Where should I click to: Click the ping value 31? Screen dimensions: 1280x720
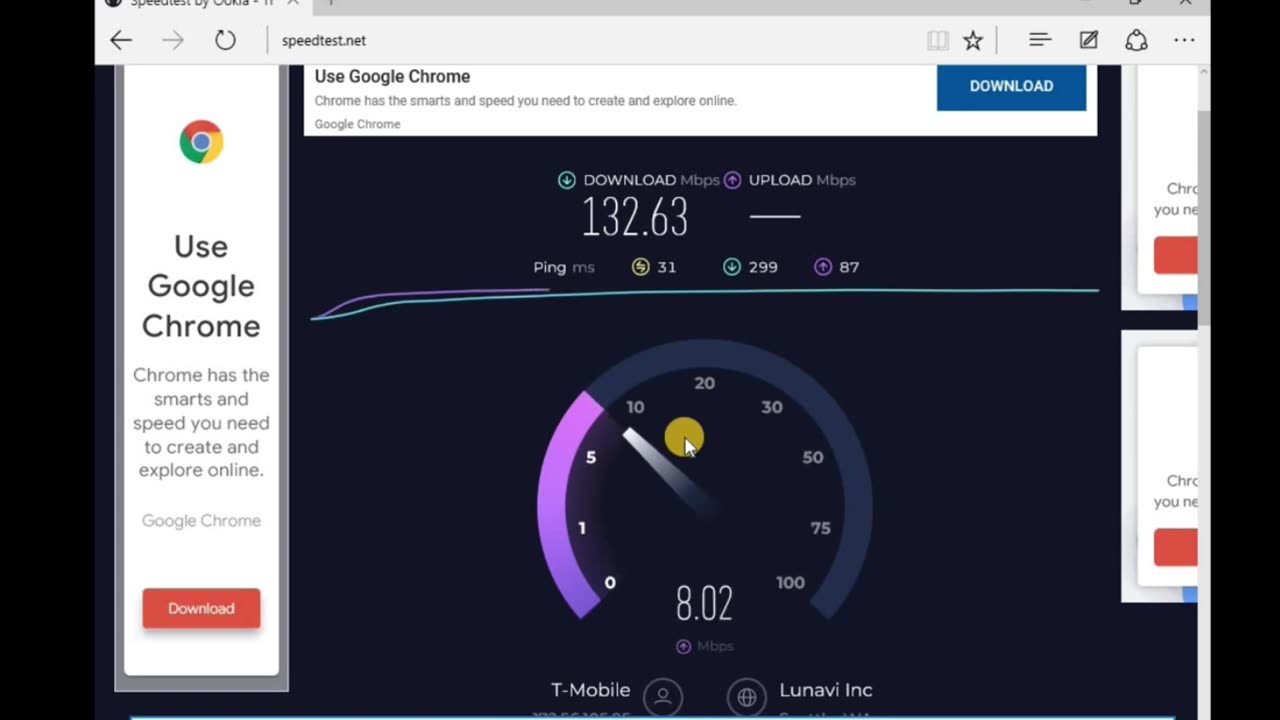click(667, 267)
